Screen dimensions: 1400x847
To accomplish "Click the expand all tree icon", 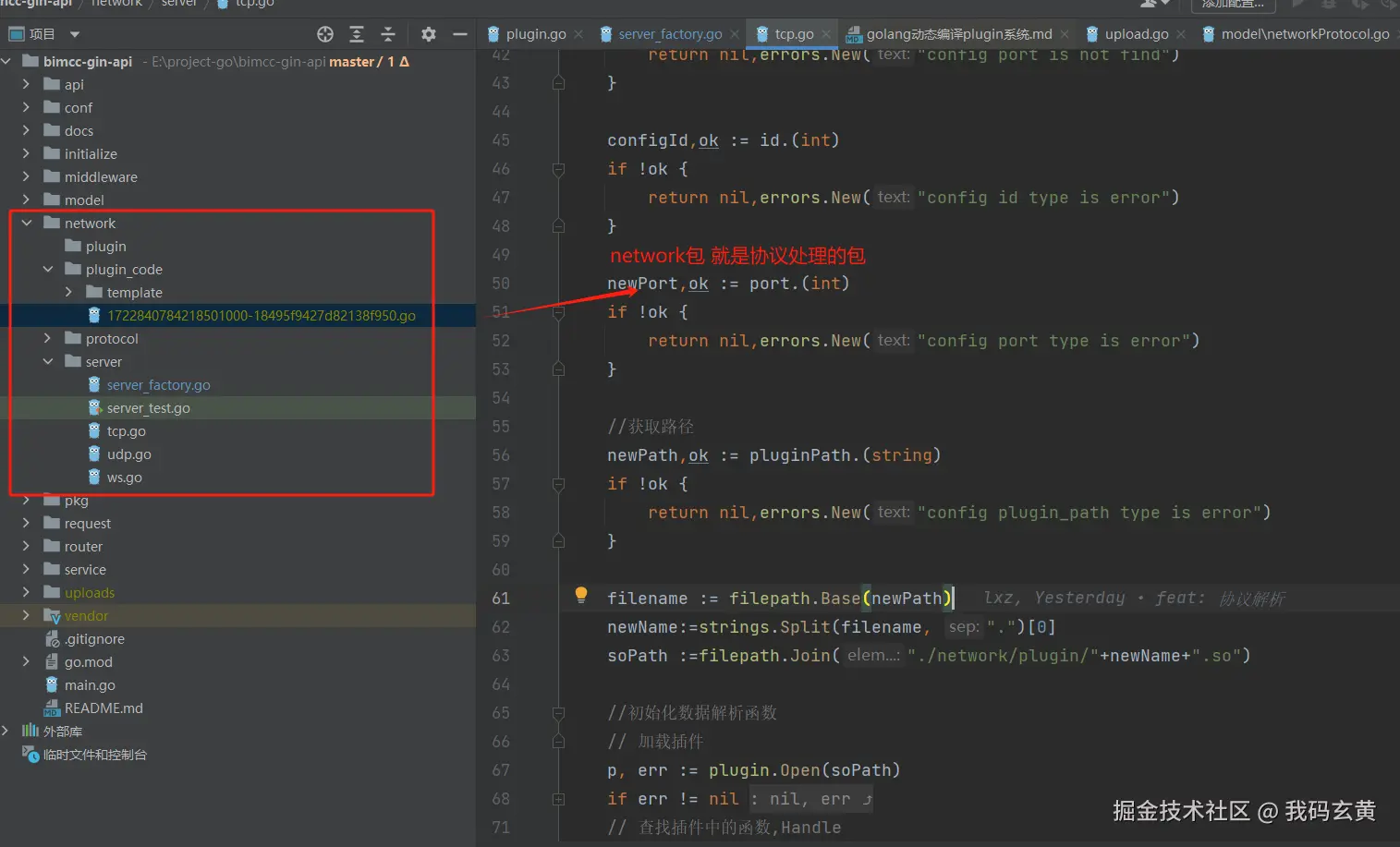I will pos(357,34).
